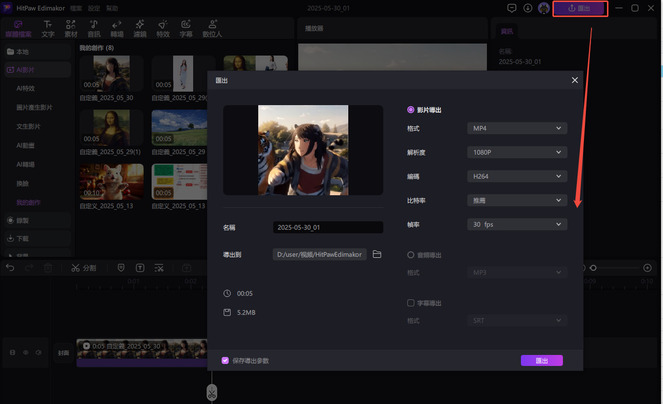The image size is (663, 404).
Task: Open the 字幕 (Subtitles) toolbar icon
Action: [186, 29]
